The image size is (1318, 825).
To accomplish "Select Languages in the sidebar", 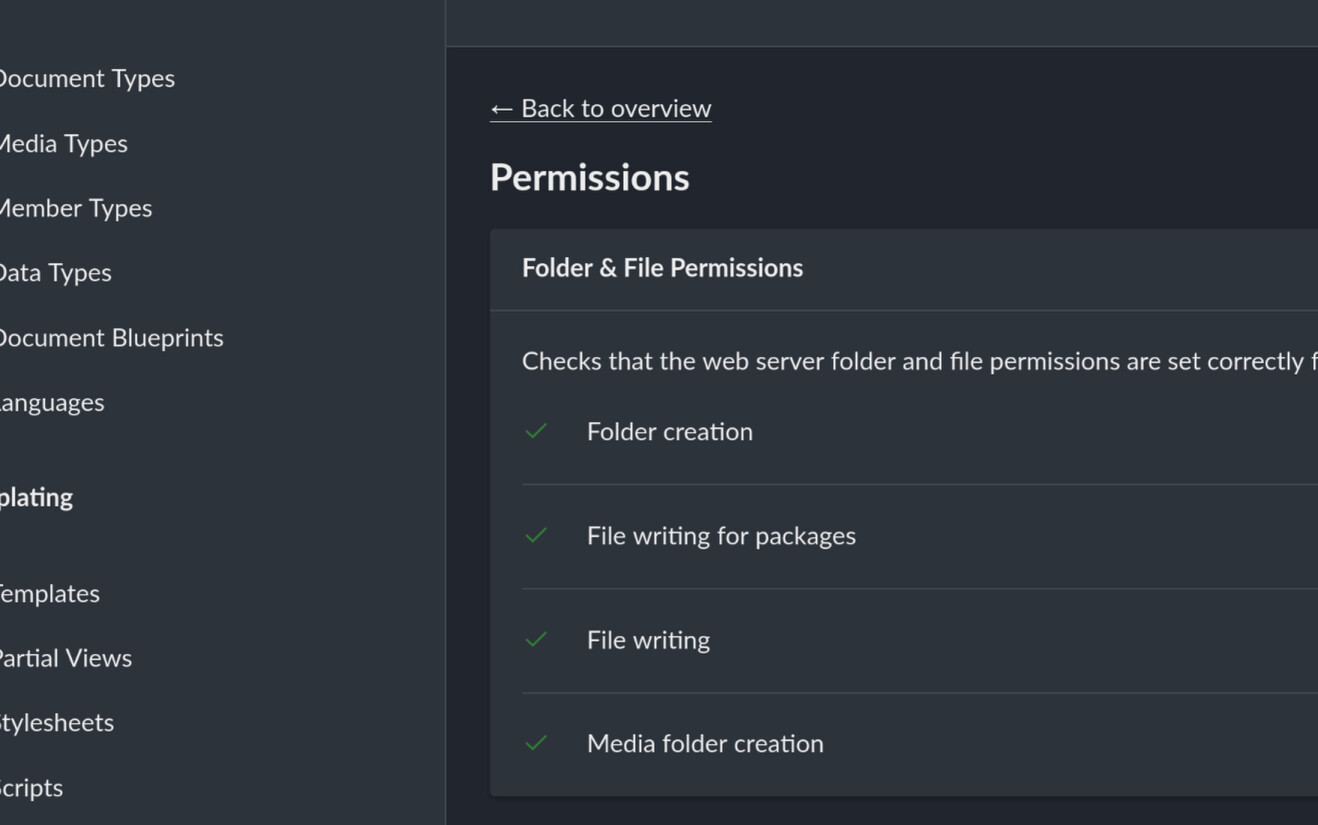I will coord(51,402).
